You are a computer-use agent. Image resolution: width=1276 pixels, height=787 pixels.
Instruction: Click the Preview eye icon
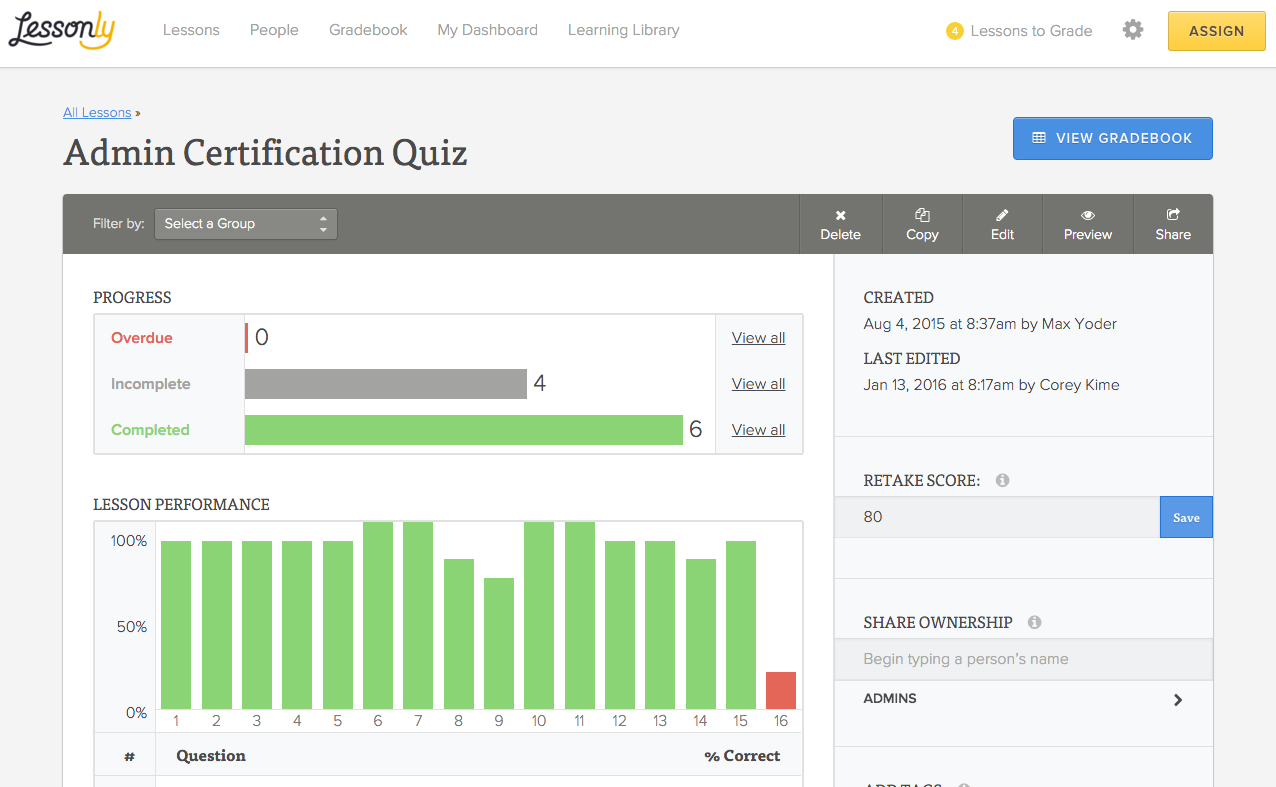(x=1087, y=215)
